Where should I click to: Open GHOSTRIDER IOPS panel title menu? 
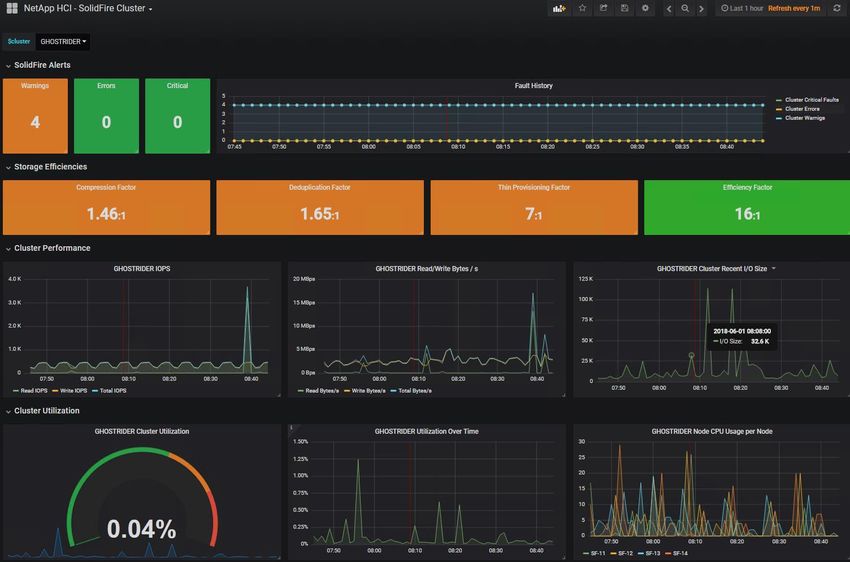tap(141, 269)
